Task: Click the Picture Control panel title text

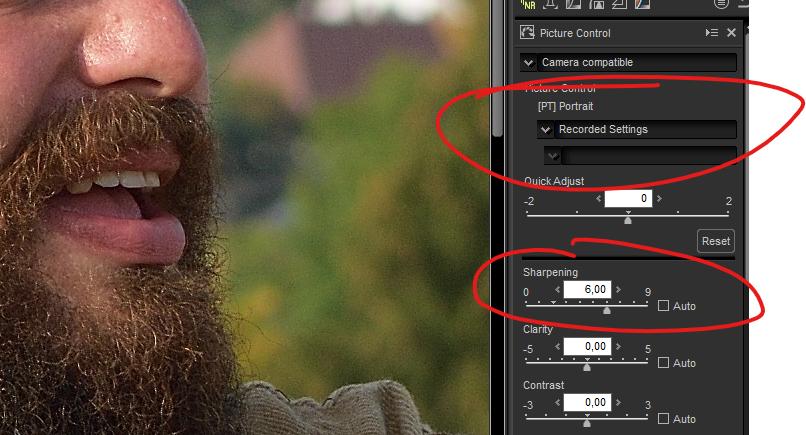Action: pyautogui.click(x=575, y=33)
